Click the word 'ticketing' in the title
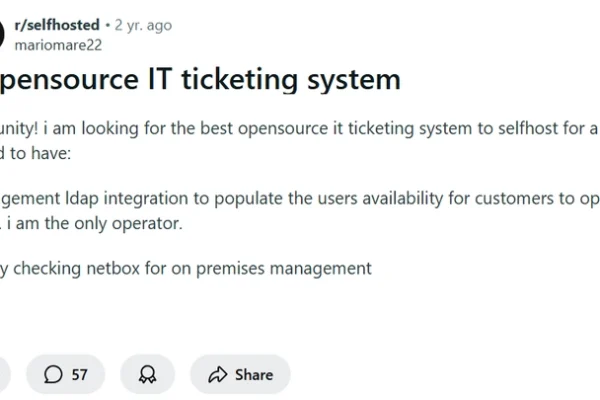Screen dimensions: 600x400 (240, 80)
